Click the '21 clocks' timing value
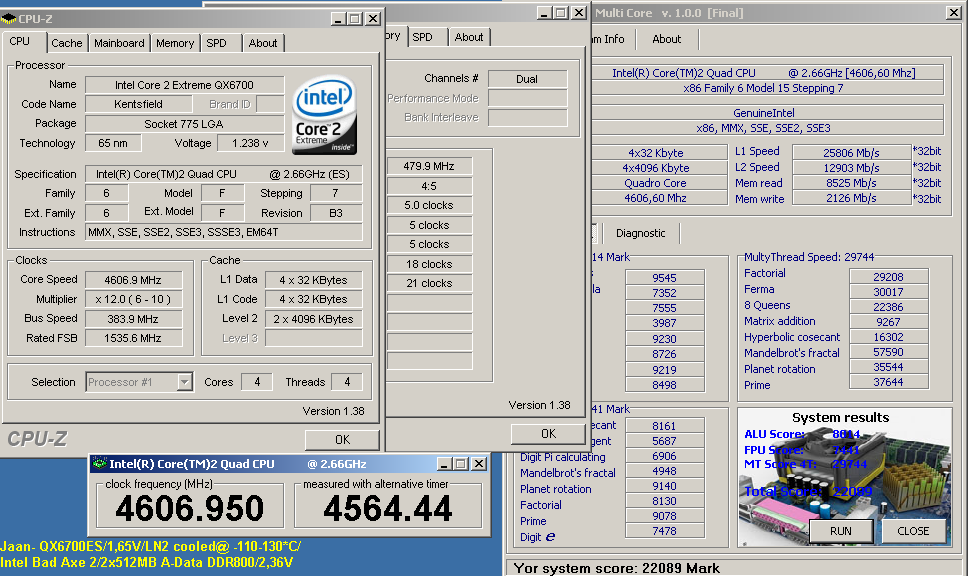Viewport: 968px width, 576px height. click(x=429, y=283)
